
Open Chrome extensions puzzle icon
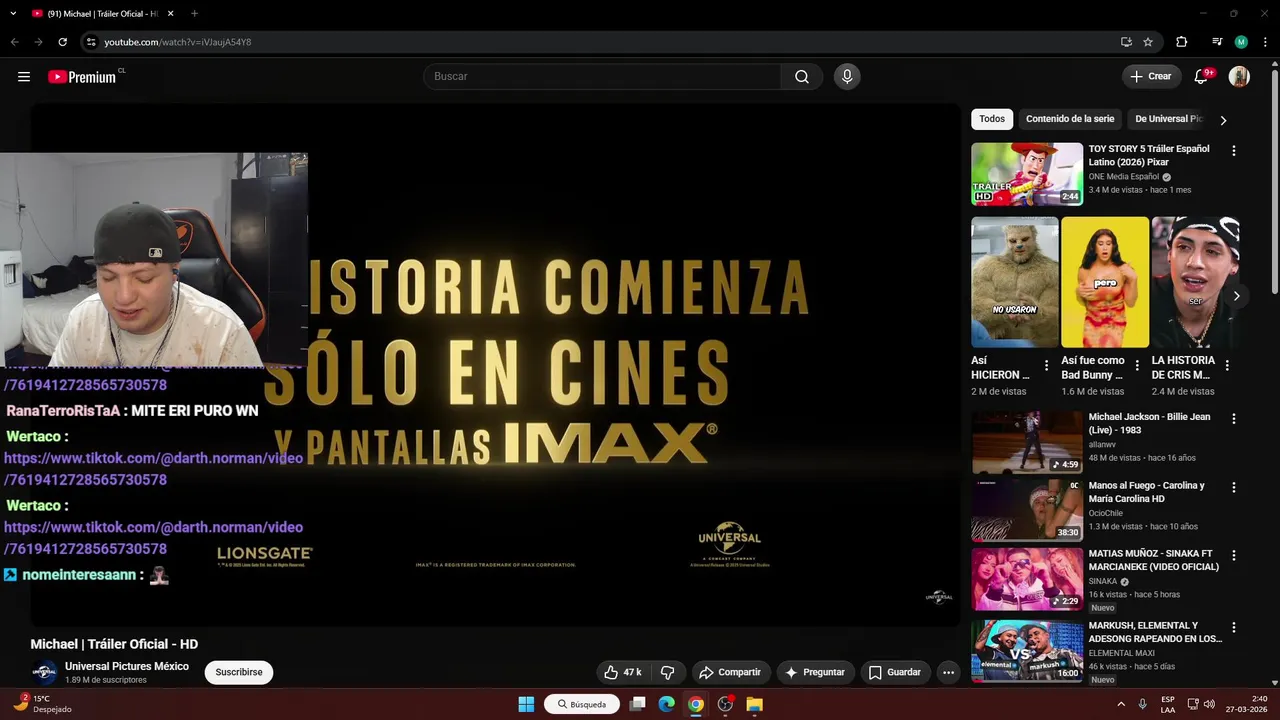(1181, 42)
